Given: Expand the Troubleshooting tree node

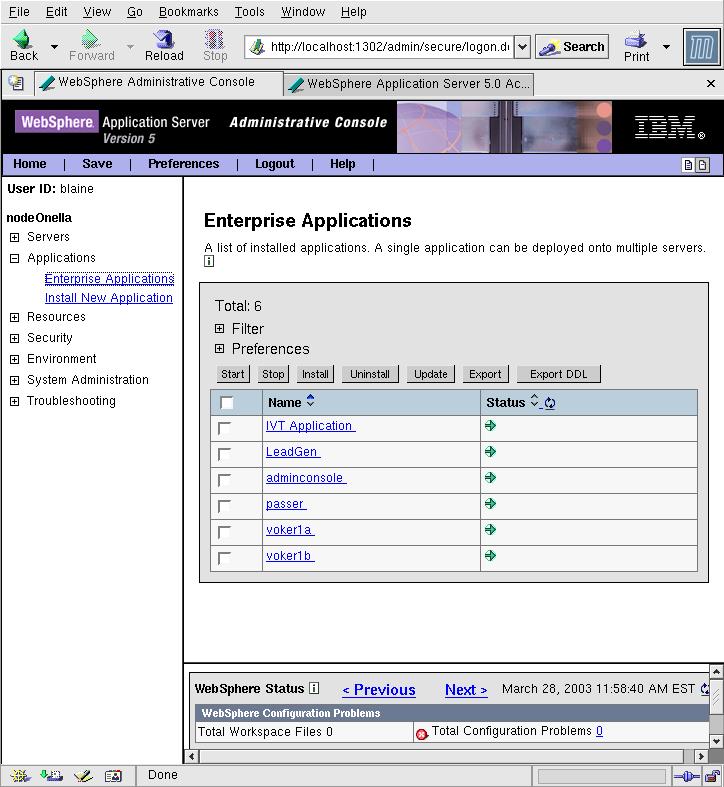Looking at the screenshot, I should tap(15, 402).
